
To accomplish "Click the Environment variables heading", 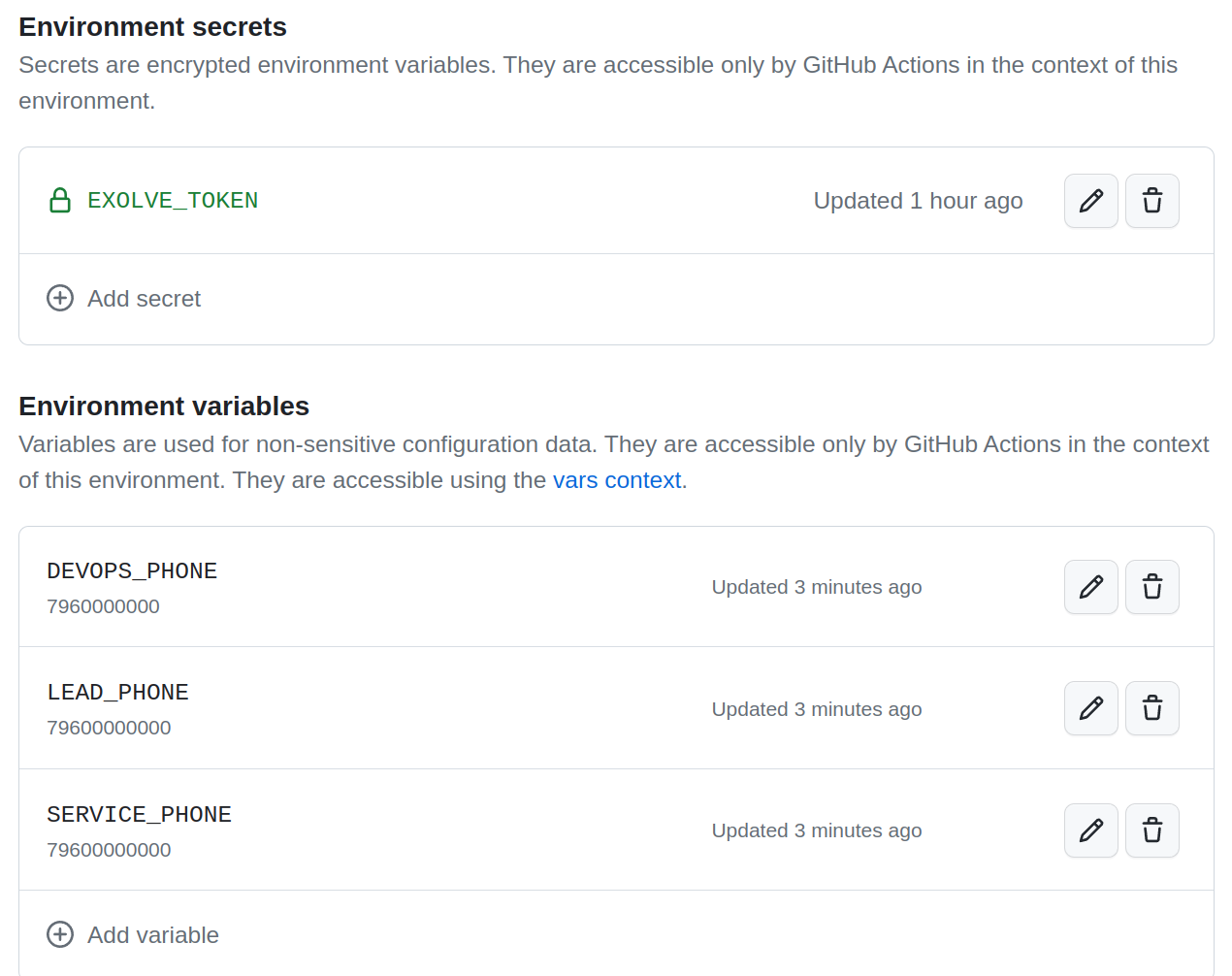I will pyautogui.click(x=164, y=406).
